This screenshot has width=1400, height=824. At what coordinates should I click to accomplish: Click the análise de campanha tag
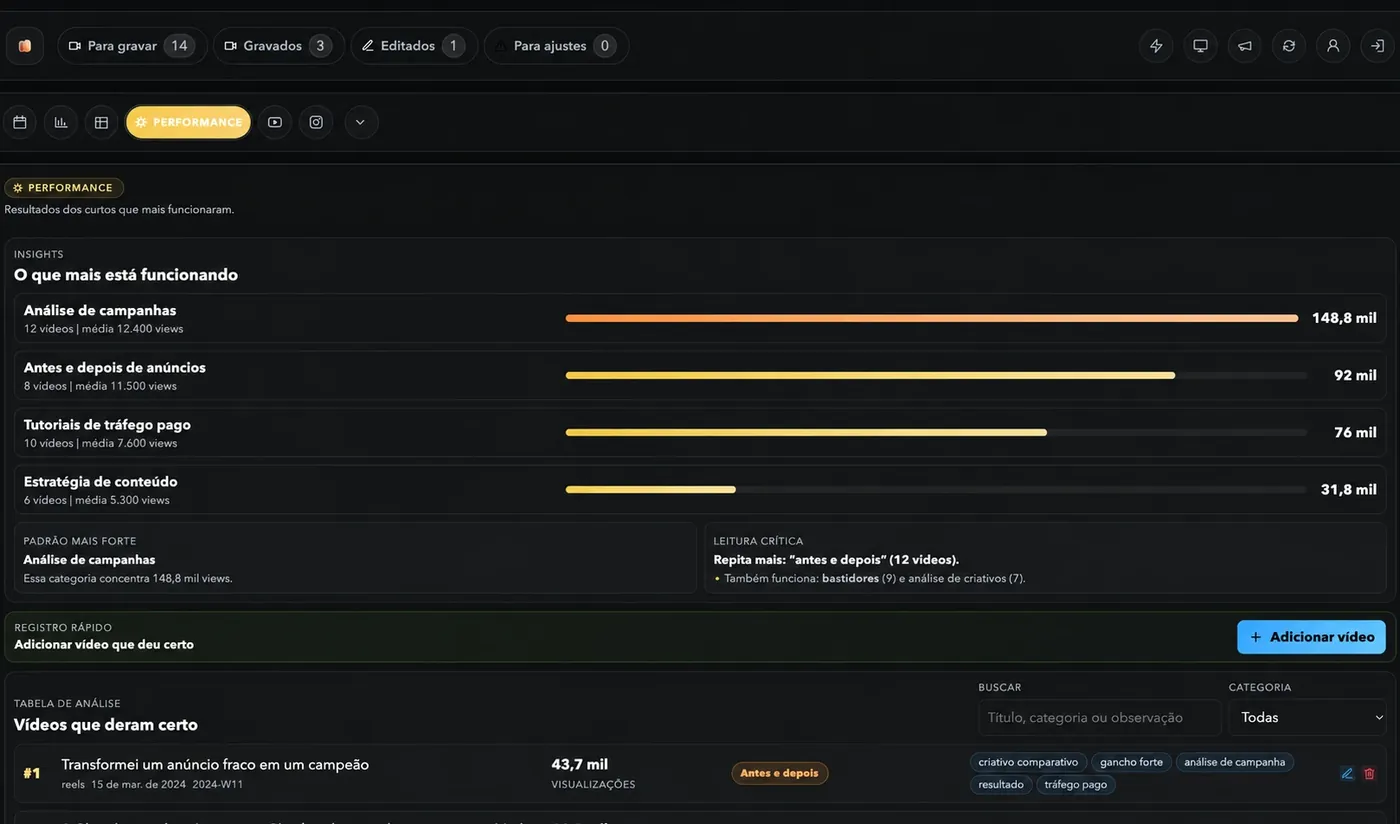[1234, 762]
